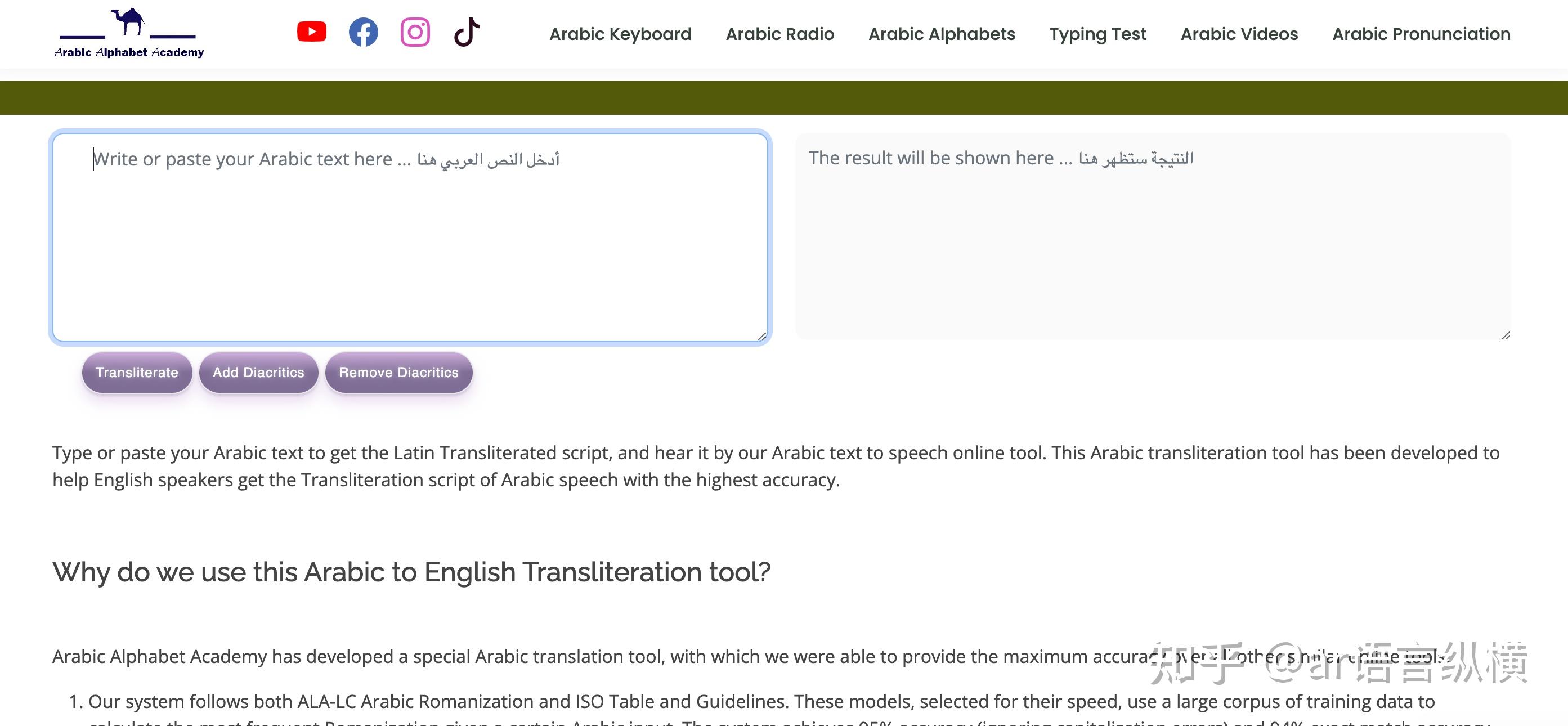Click the Remove Diacritics button
Screen dimensions: 1568x726
398,373
